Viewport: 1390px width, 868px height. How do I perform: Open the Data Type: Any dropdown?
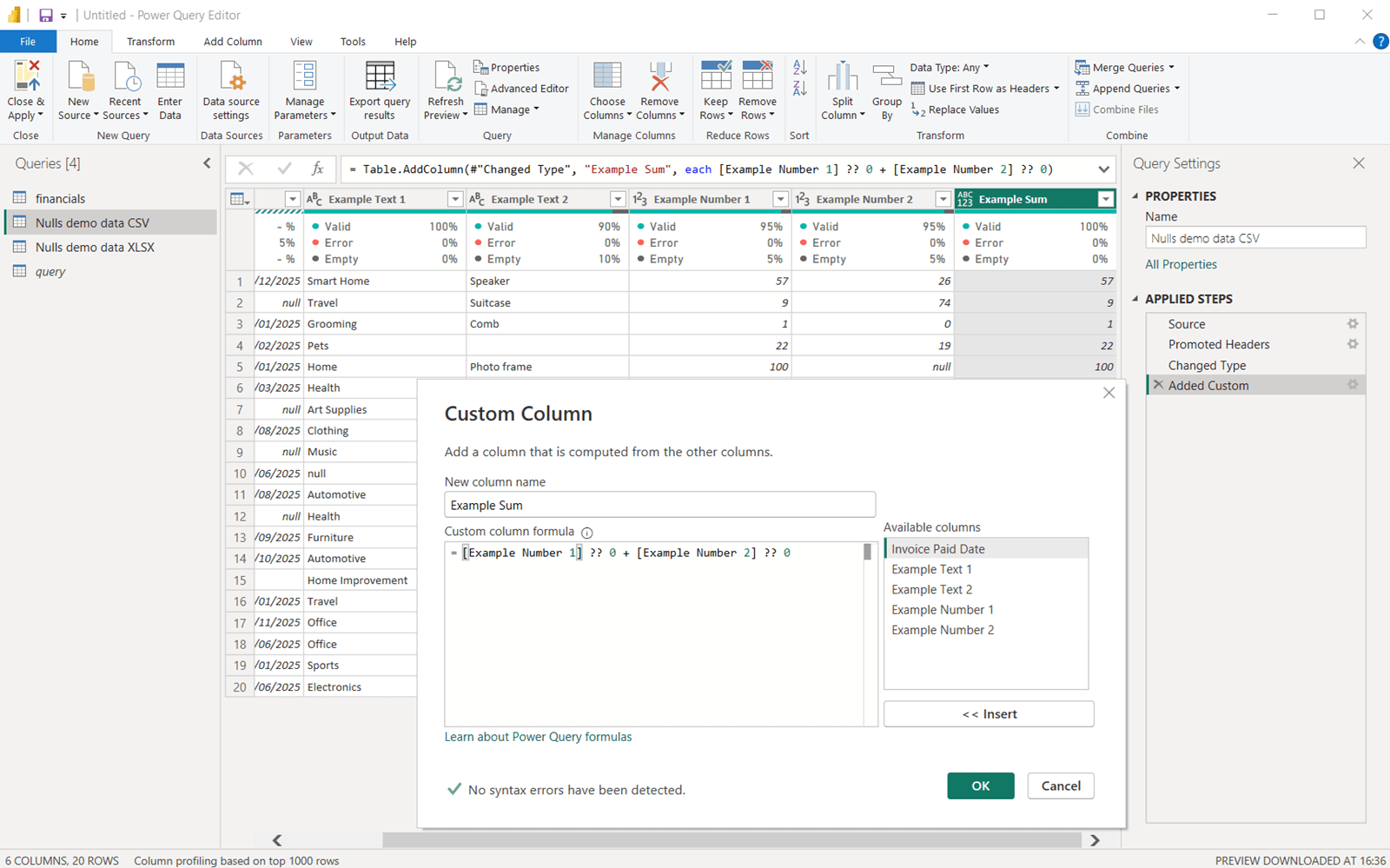pos(949,67)
